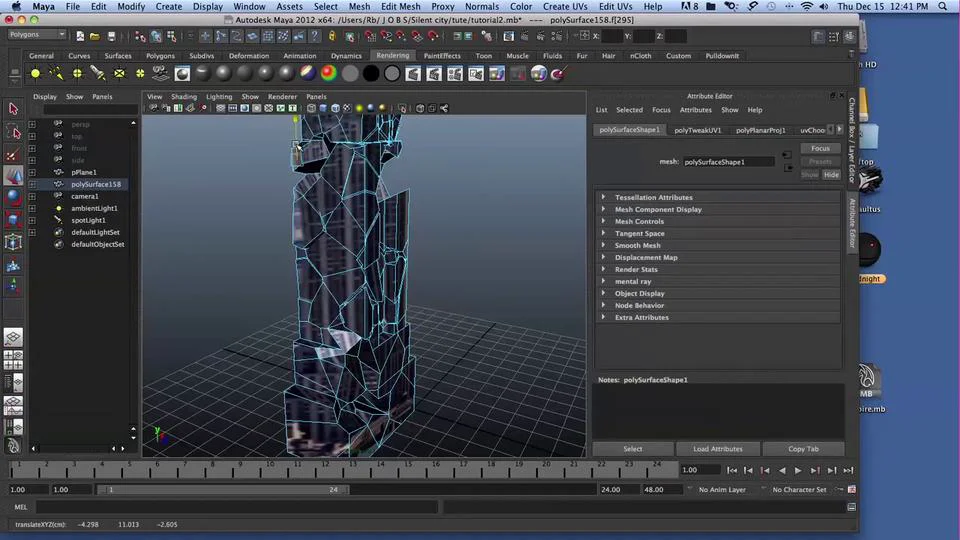Expand the Render Stats section
The image size is (960, 540).
[x=718, y=269]
